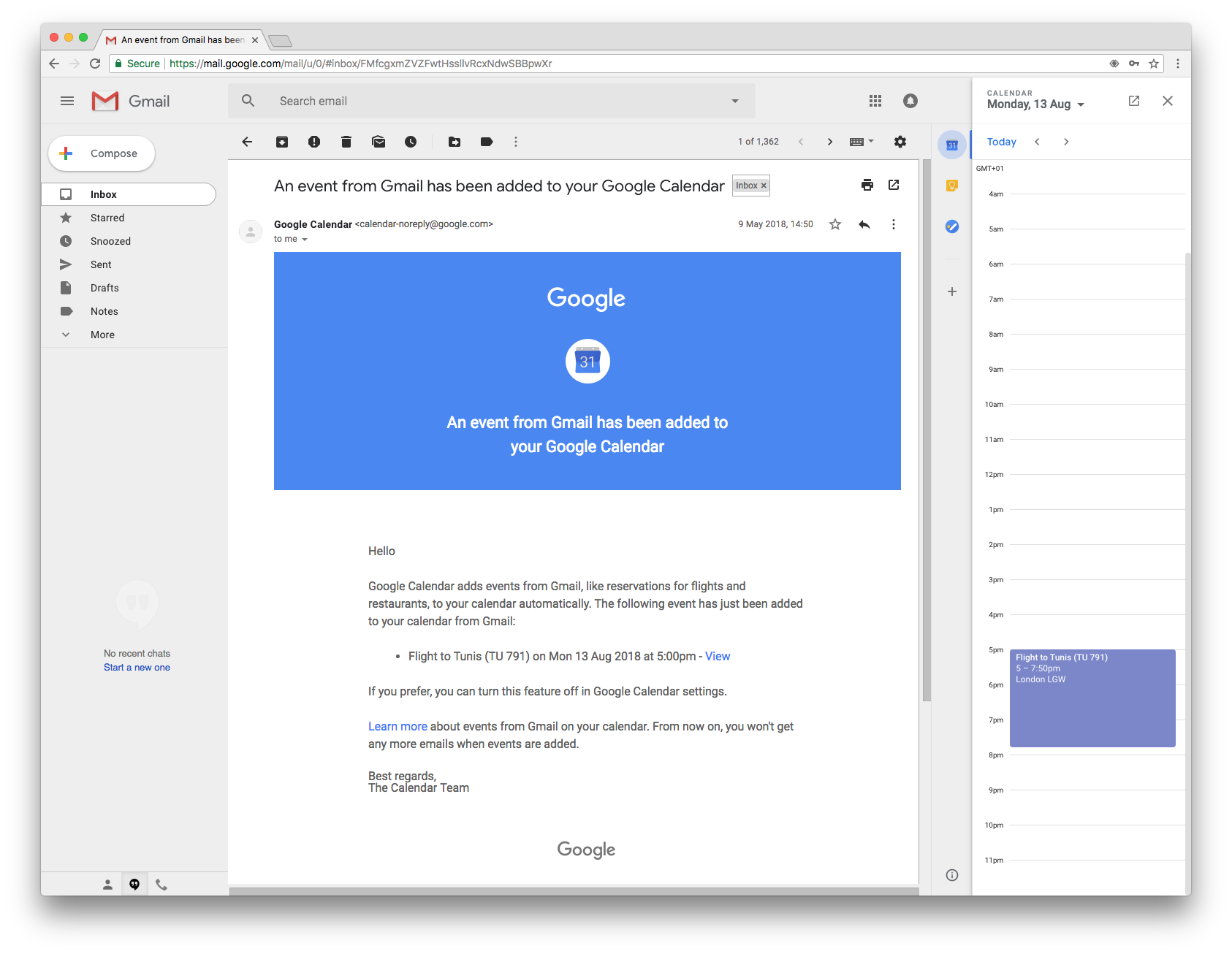Snooze this email with clock icon
The width and height of the screenshot is (1232, 954).
coord(411,142)
